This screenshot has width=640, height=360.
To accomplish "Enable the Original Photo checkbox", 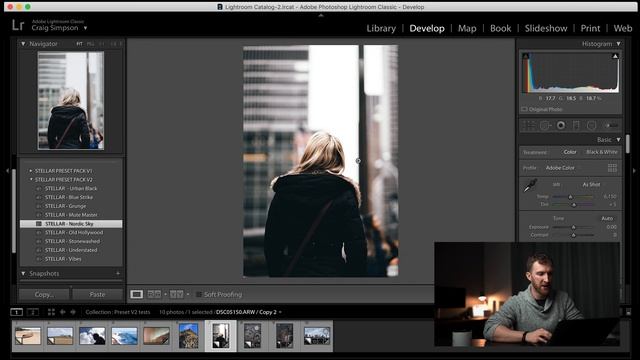I will coord(524,109).
